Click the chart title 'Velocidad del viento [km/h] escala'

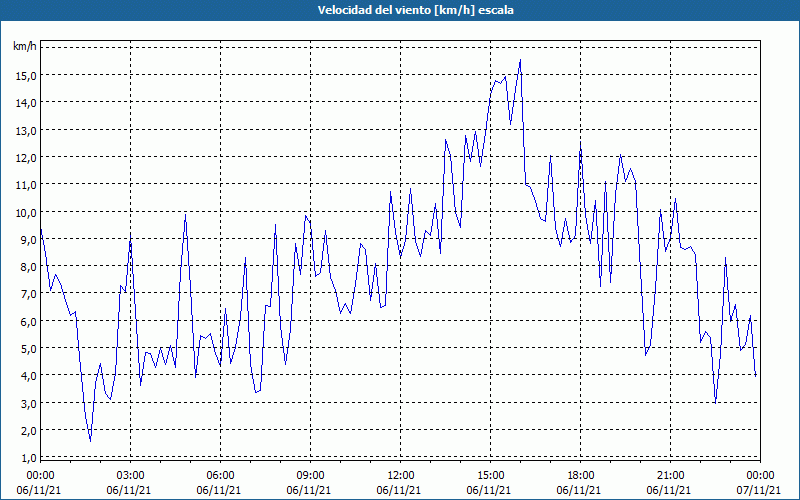click(415, 10)
